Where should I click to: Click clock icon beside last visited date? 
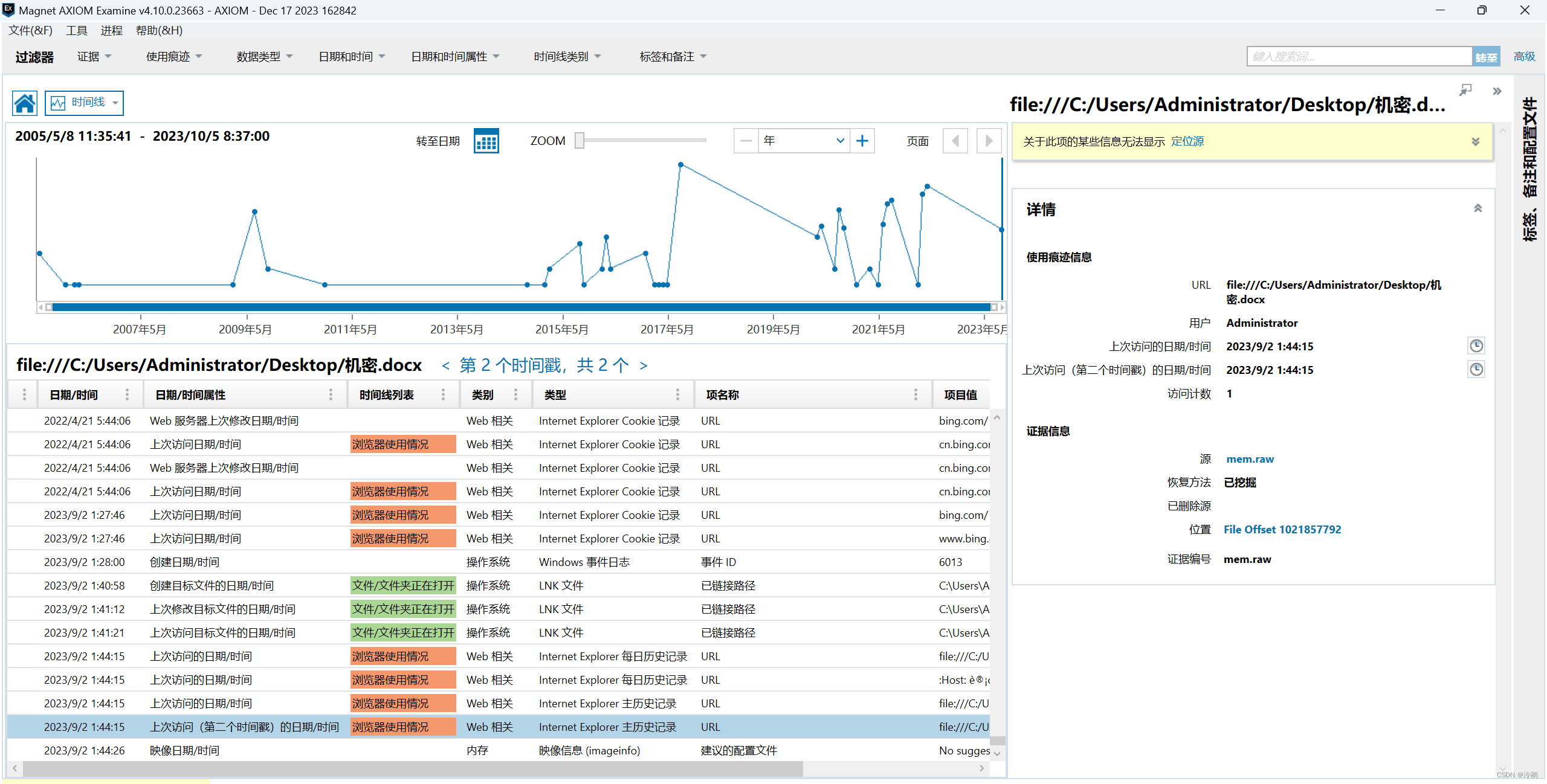click(1476, 346)
